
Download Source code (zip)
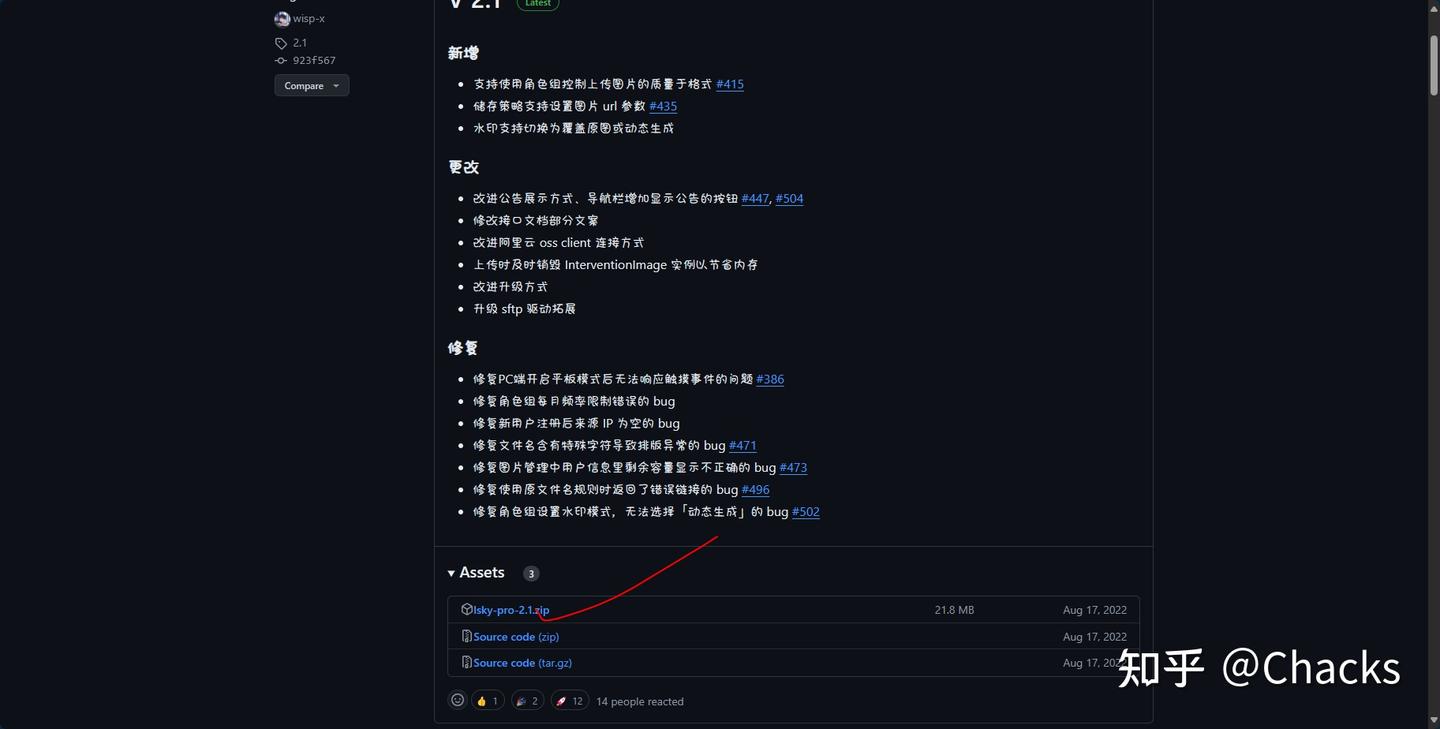516,637
